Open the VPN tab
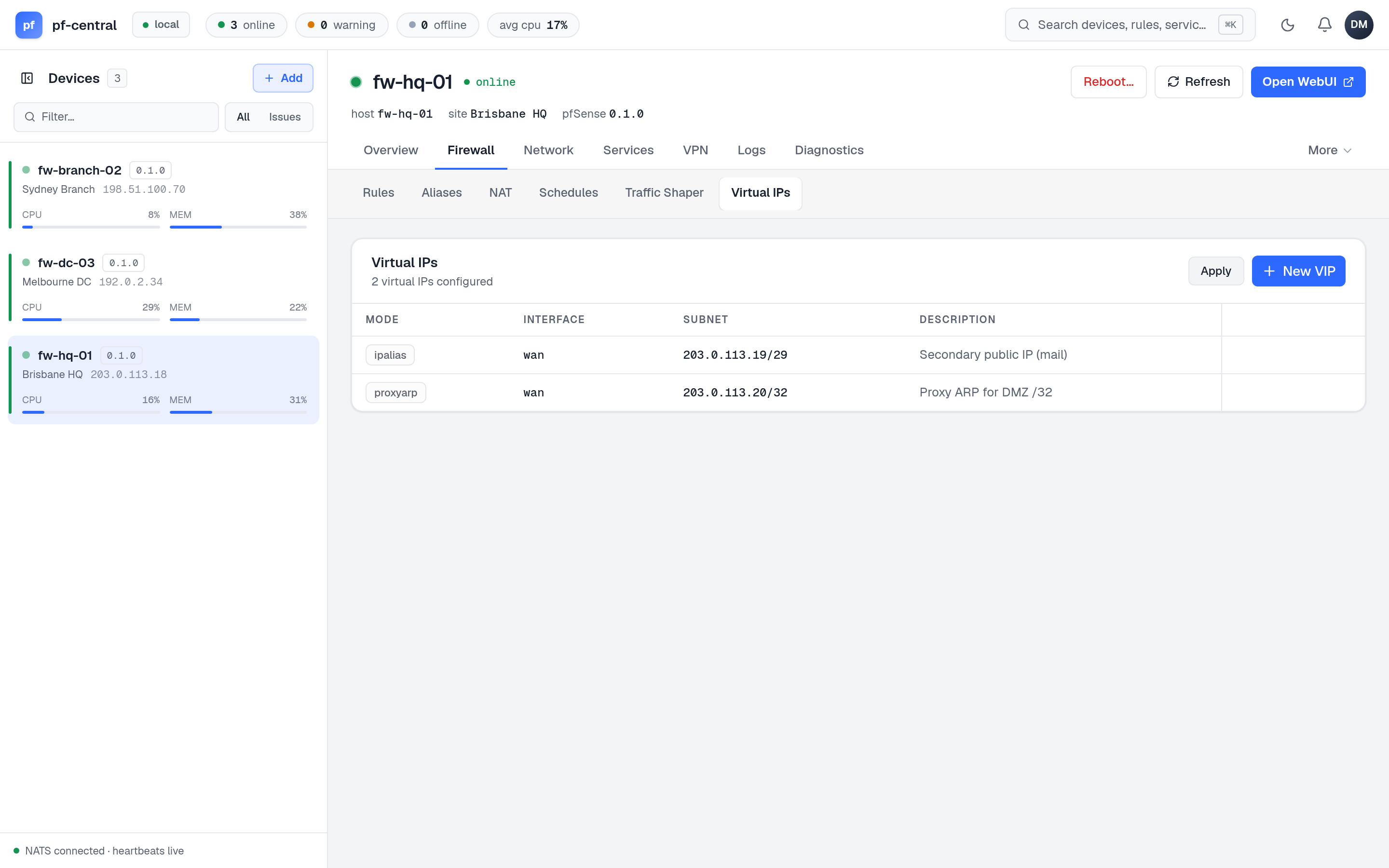 click(x=695, y=150)
